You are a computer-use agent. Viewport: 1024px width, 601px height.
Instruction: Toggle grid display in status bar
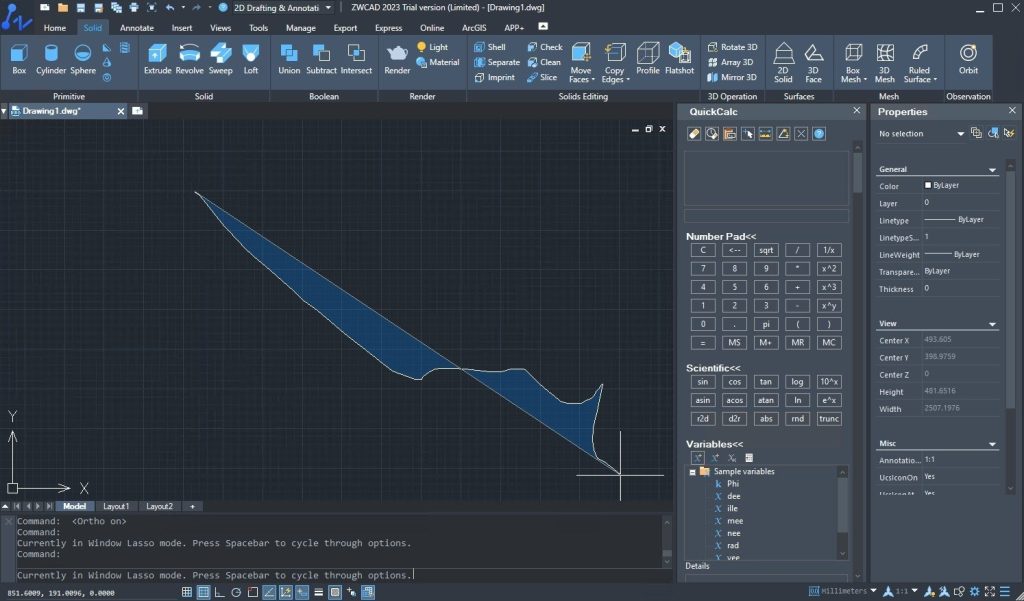pos(204,592)
